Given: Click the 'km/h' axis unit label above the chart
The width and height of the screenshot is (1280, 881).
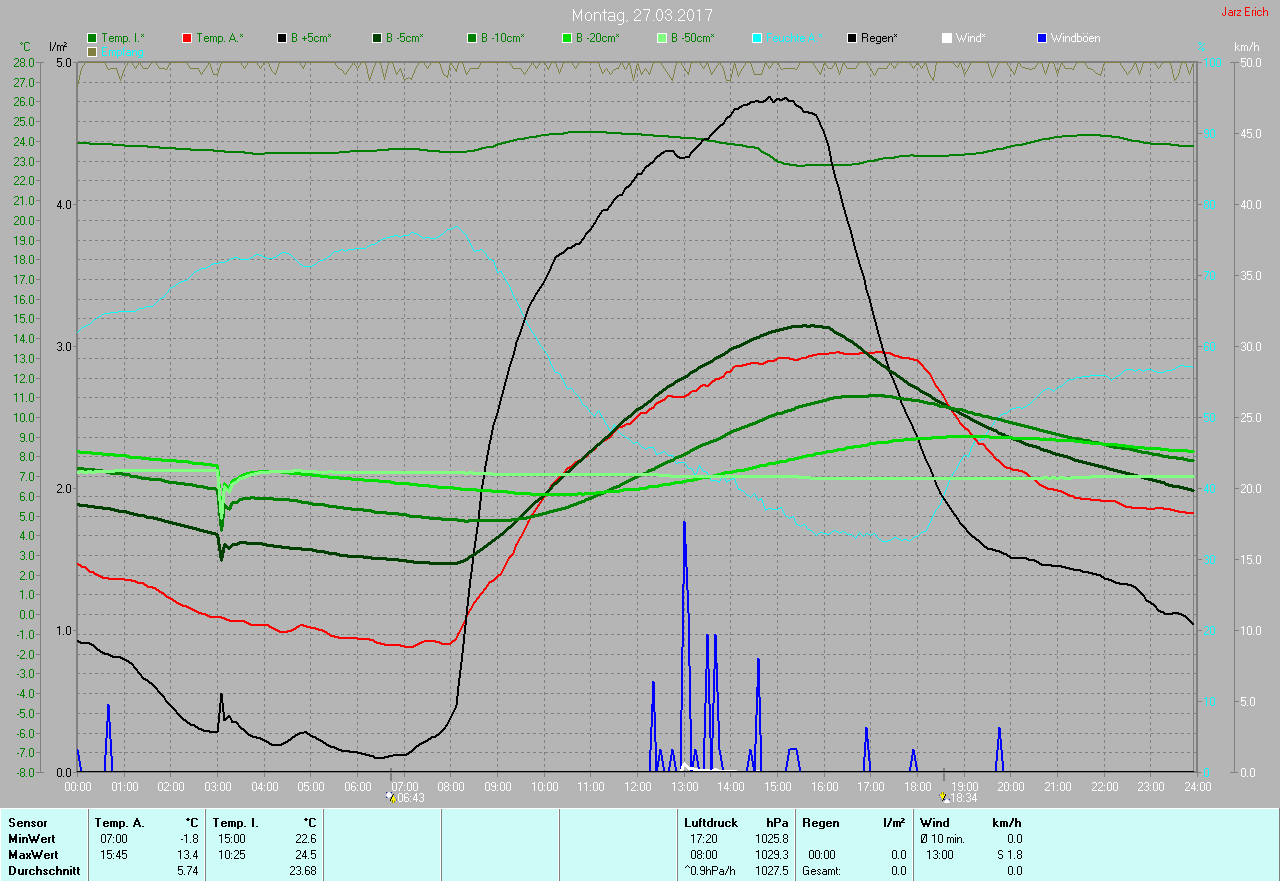Looking at the screenshot, I should [x=1247, y=47].
